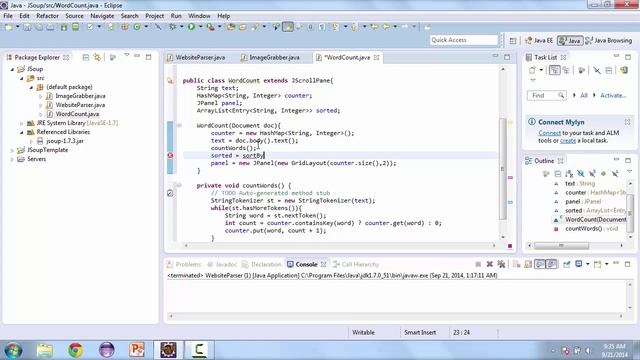Screen dimensions: 640x360
Task: Open the New Task dropdown arrow in Task List
Action: 541,70
